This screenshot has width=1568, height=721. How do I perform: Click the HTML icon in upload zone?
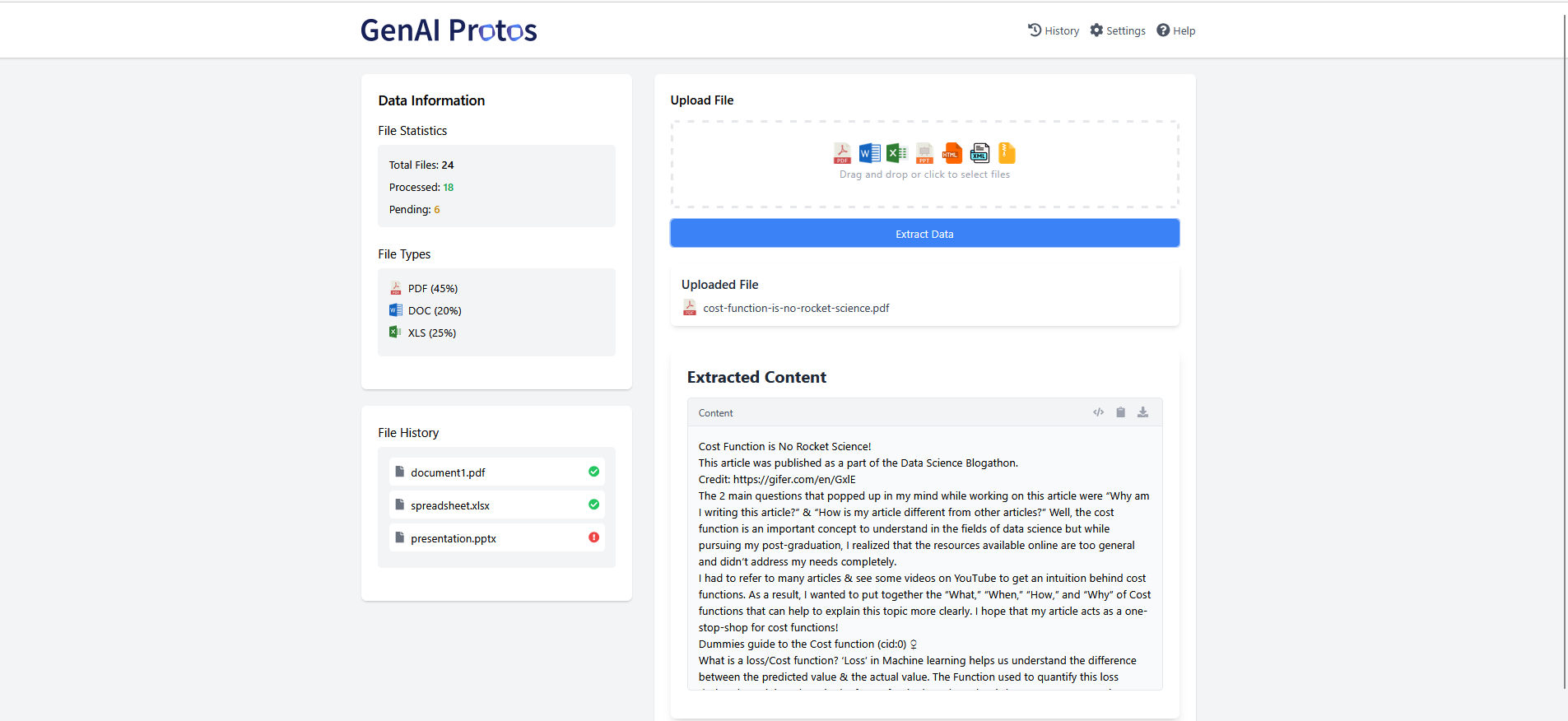[952, 153]
